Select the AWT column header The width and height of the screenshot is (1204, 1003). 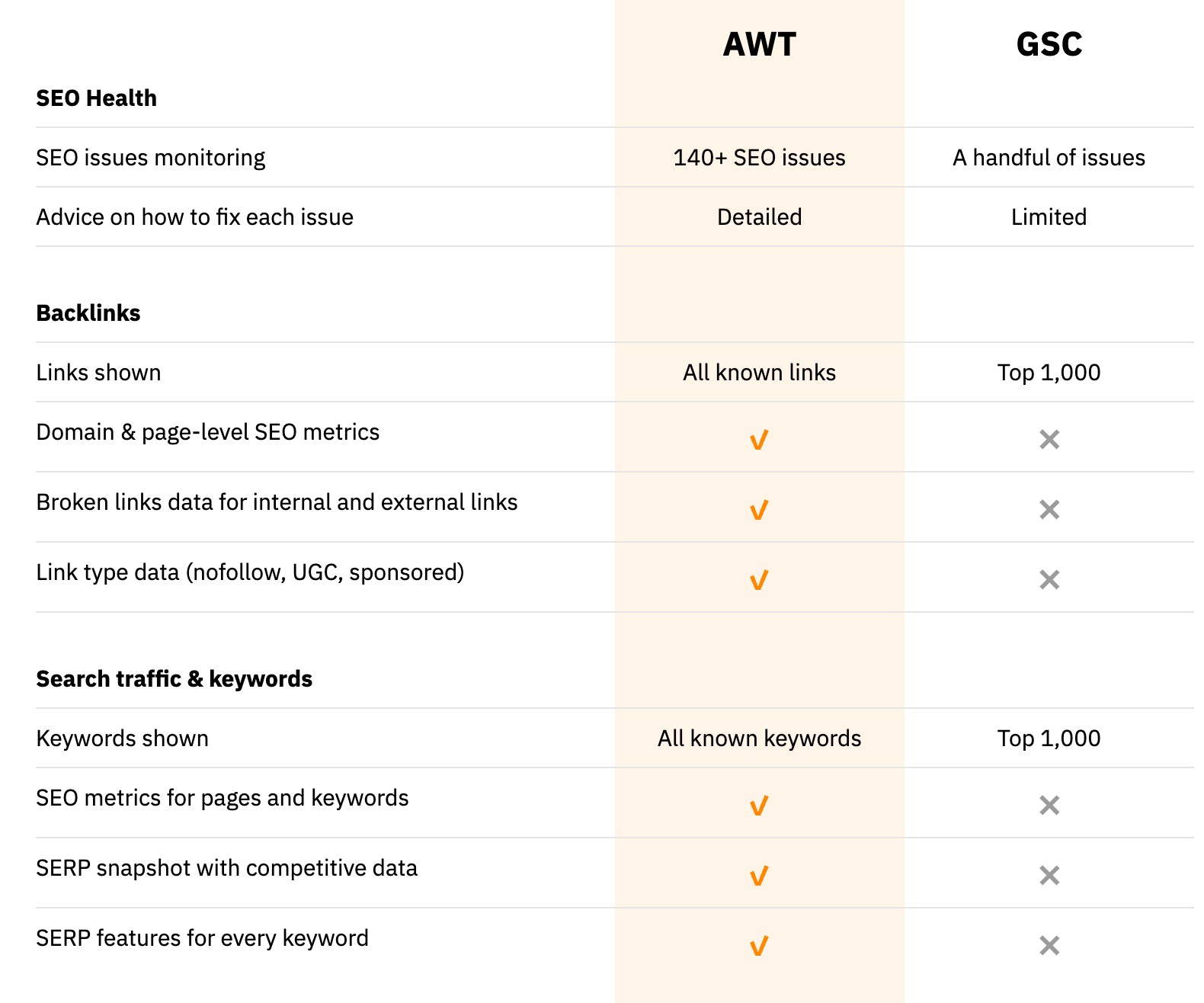click(x=760, y=44)
